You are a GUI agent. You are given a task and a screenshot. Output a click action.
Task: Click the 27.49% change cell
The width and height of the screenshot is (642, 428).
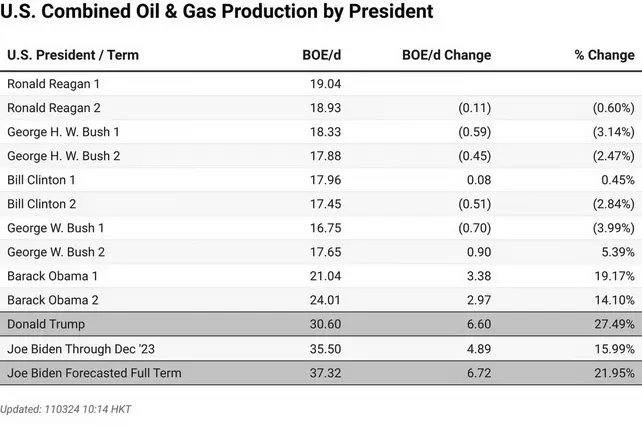pos(612,324)
